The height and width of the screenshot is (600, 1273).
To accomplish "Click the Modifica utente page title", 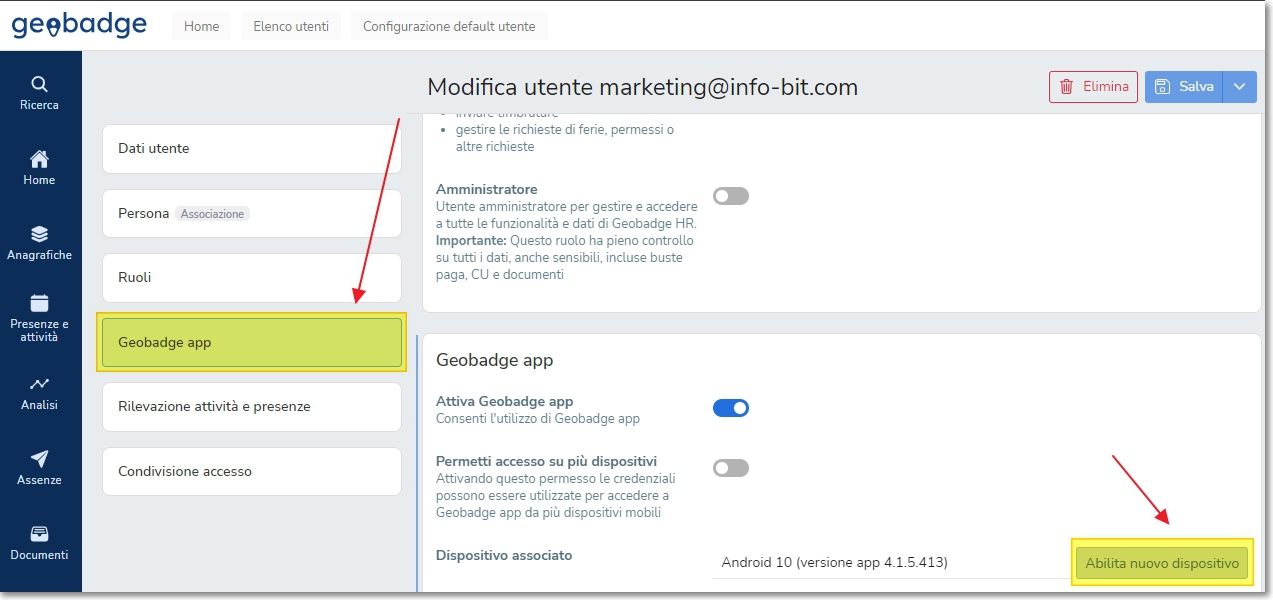I will tap(643, 87).
